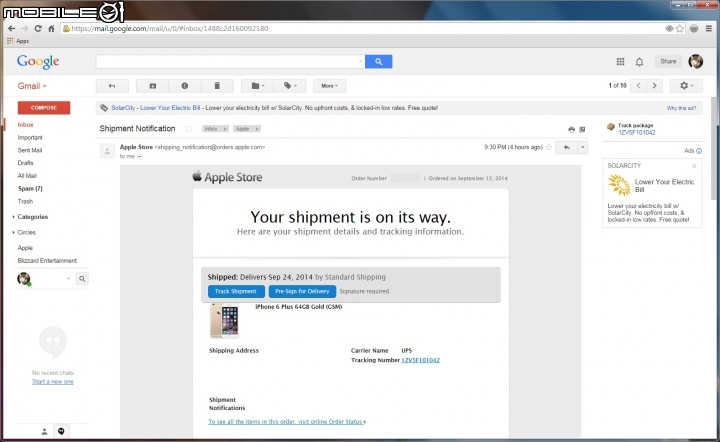Visit the online Order Status link
720x442 pixels.
tap(287, 422)
